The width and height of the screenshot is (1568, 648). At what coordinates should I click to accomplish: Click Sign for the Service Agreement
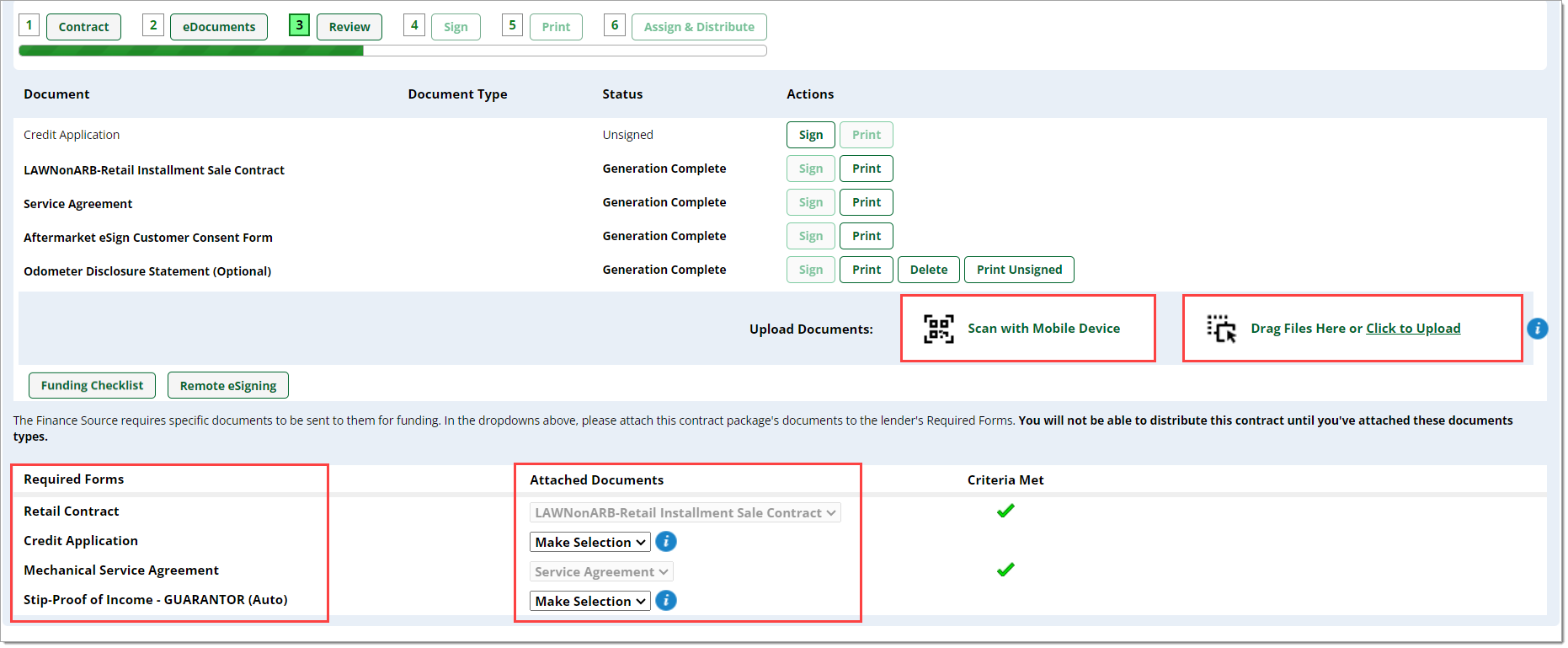click(811, 202)
